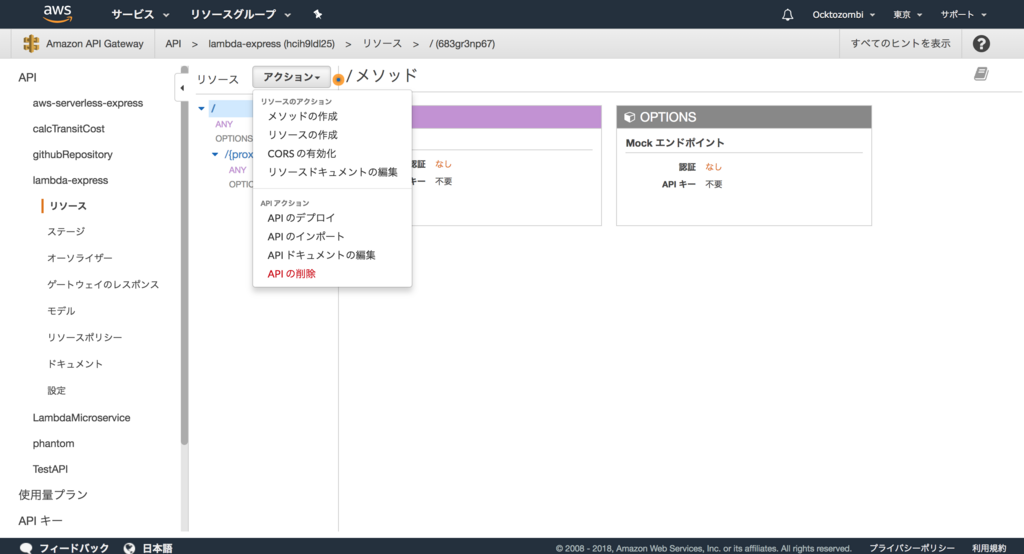Select OPTIONS method under root resource
This screenshot has height=554, width=1024.
pos(234,138)
